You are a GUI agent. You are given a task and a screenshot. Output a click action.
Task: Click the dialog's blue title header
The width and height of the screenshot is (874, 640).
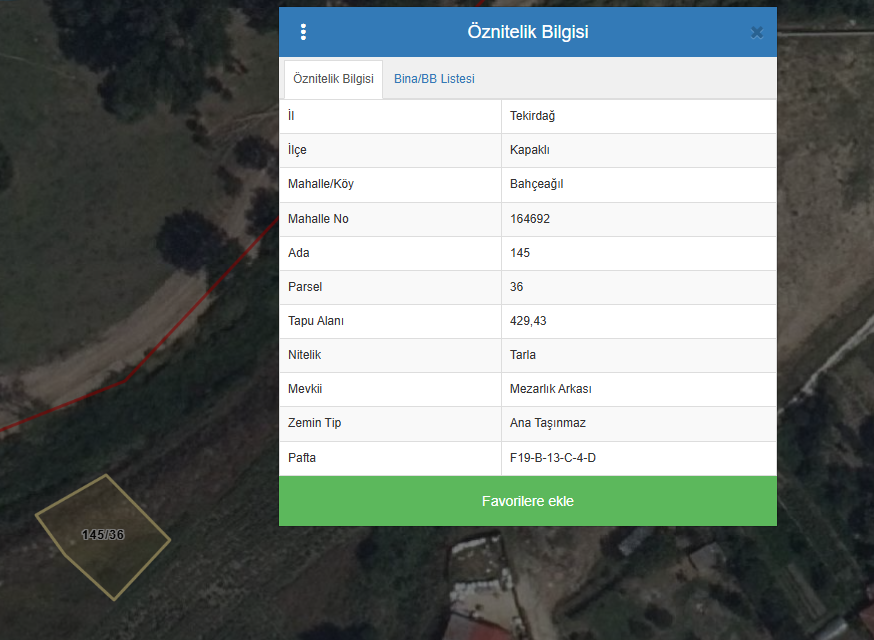[527, 32]
